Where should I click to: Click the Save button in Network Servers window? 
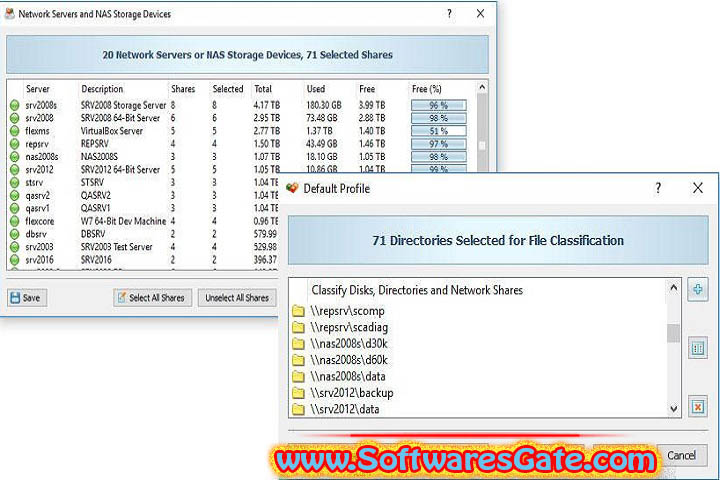pyautogui.click(x=26, y=298)
